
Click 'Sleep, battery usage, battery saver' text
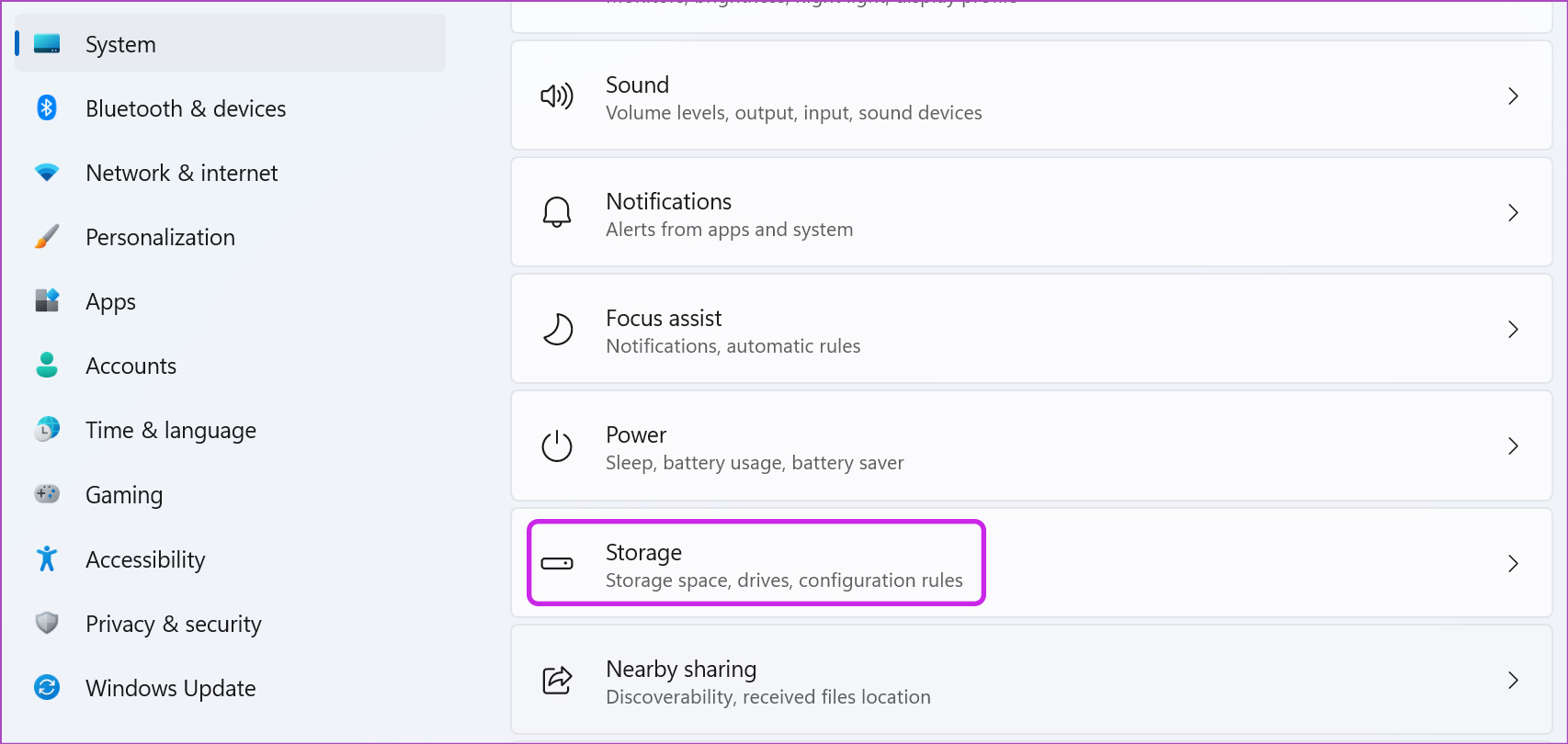pyautogui.click(x=755, y=463)
